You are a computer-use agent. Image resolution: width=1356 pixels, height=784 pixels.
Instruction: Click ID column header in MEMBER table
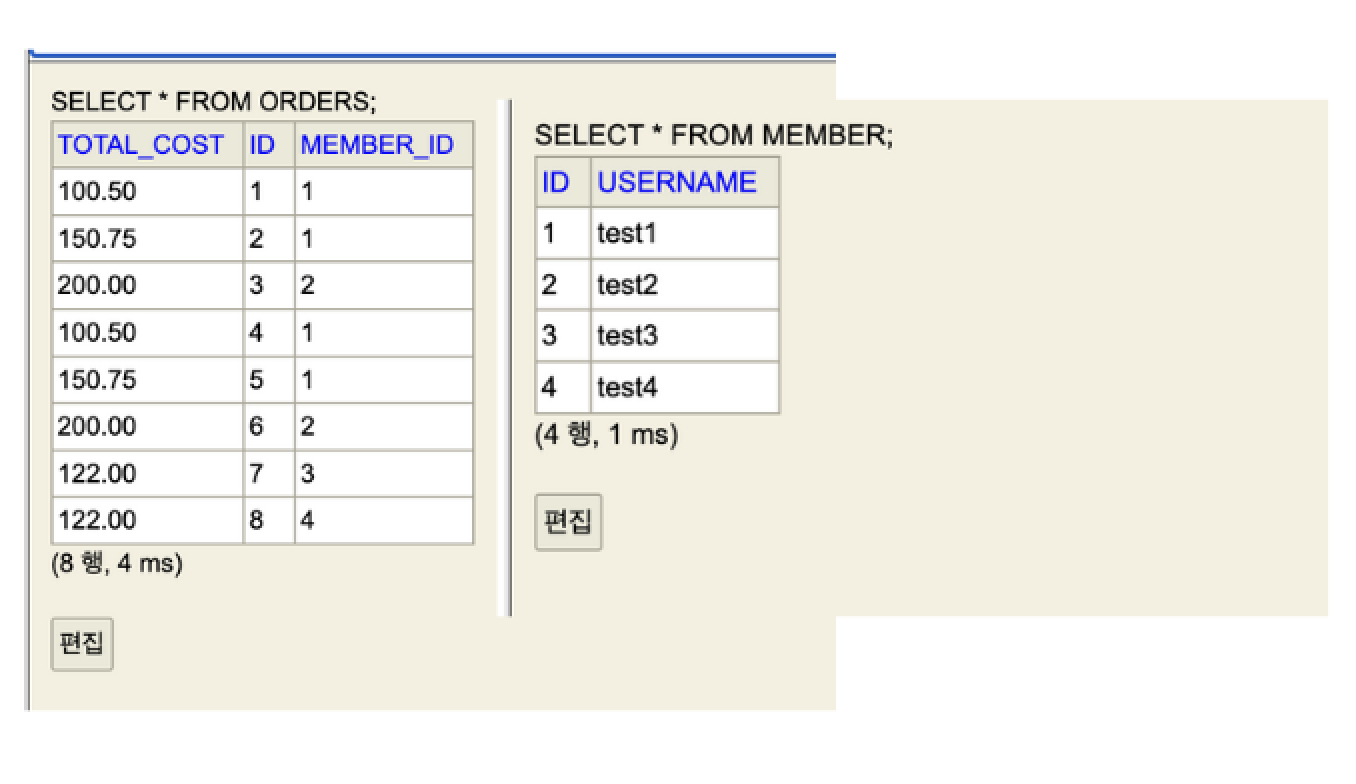[x=555, y=182]
